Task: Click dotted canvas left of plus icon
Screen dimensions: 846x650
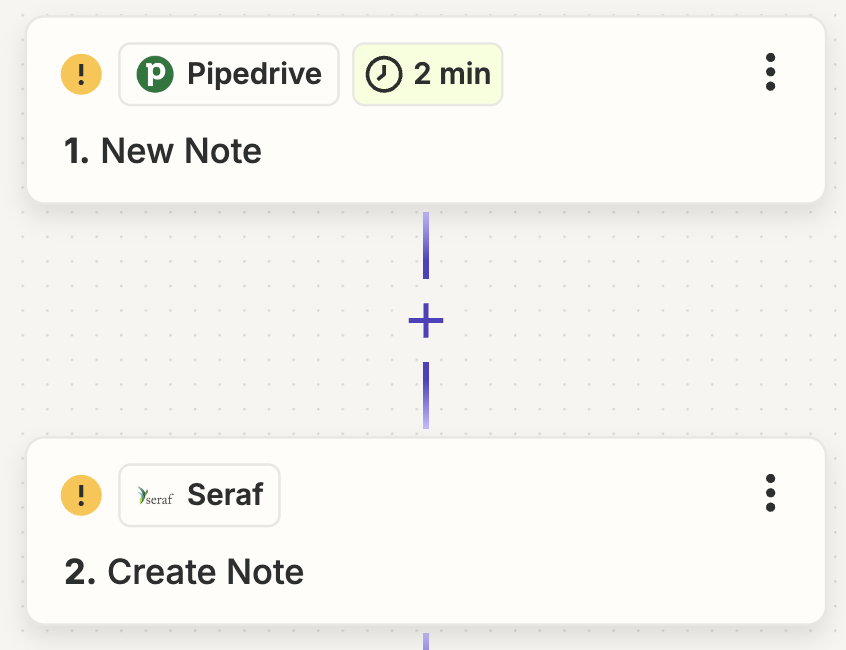Action: click(216, 320)
